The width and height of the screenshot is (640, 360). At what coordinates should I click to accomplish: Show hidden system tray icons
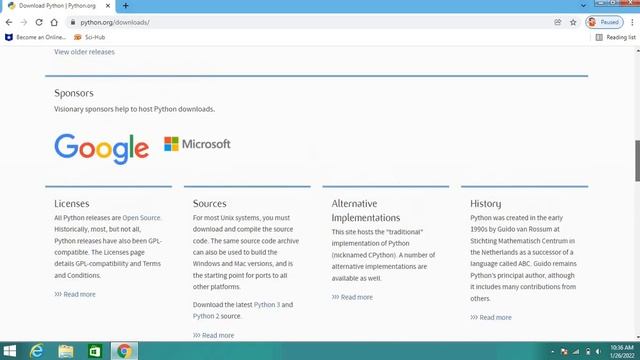(x=553, y=351)
